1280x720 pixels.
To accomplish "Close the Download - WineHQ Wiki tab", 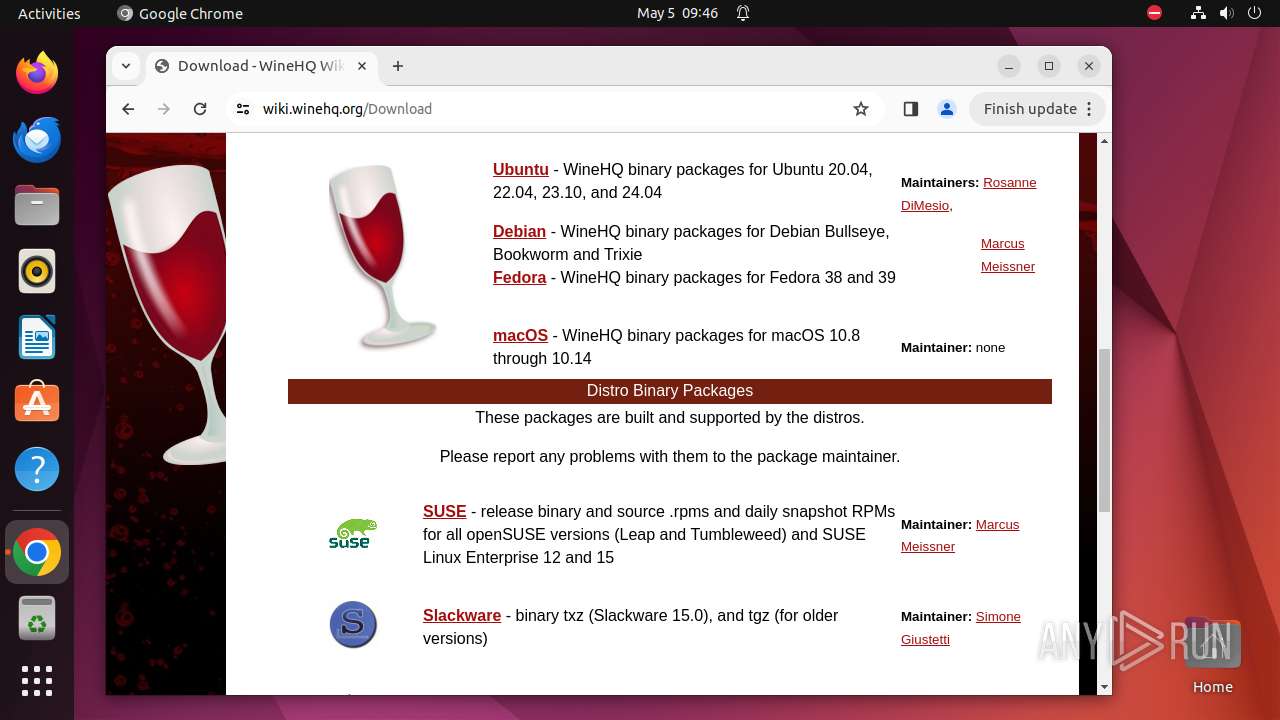I will [x=362, y=66].
